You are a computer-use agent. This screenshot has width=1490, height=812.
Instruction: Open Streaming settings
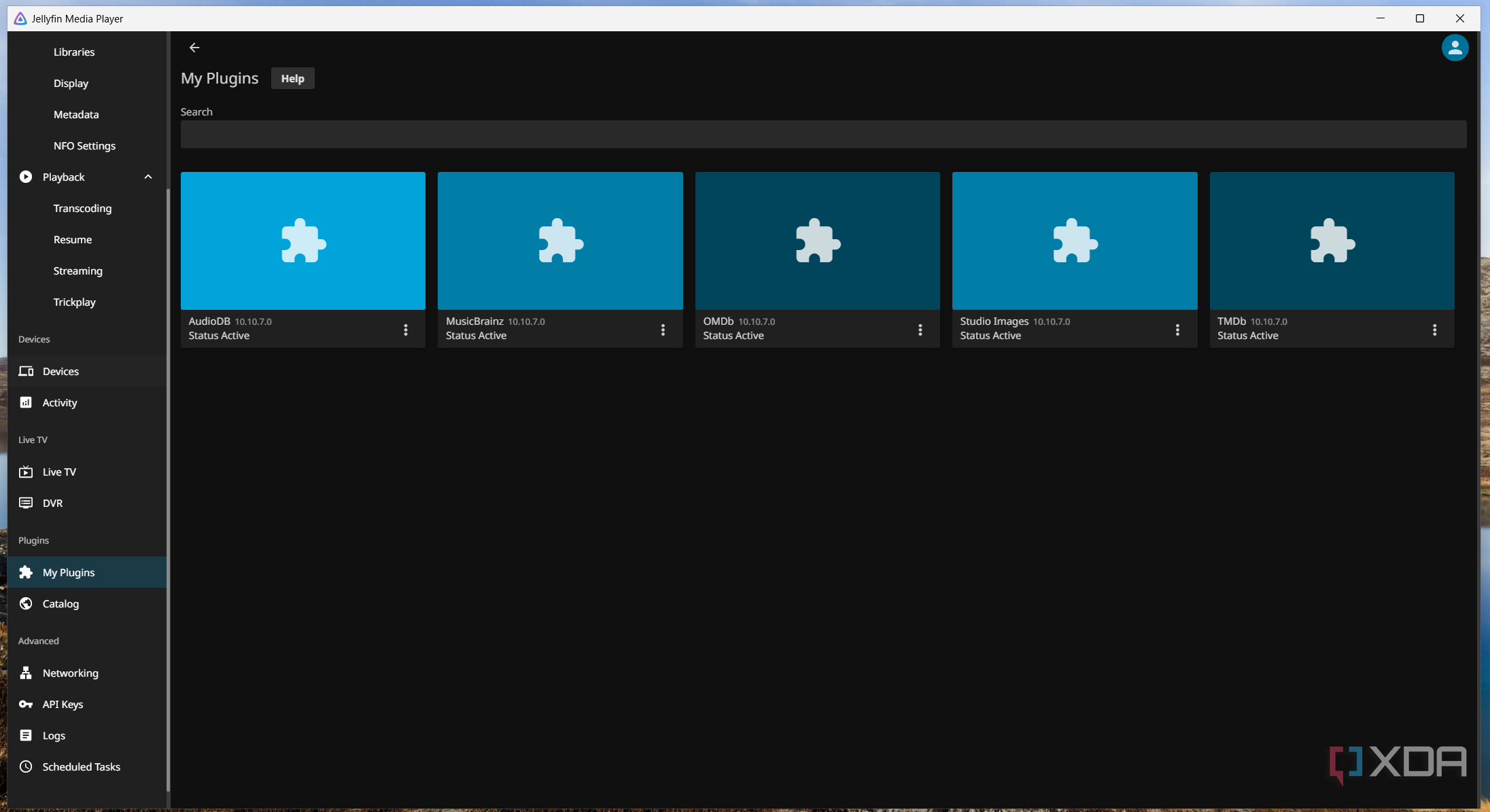click(x=77, y=270)
